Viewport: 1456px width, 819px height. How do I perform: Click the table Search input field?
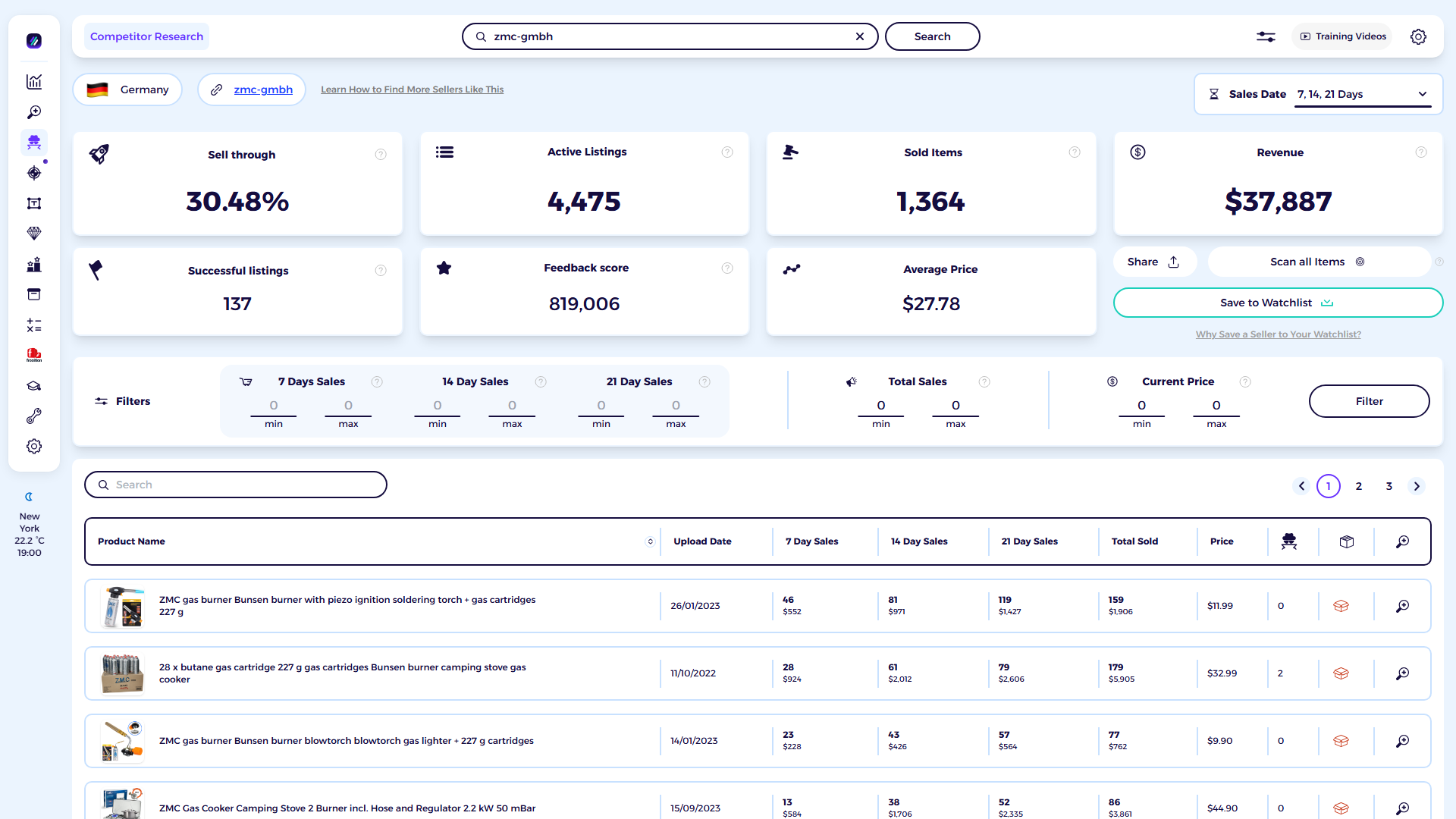(x=236, y=485)
